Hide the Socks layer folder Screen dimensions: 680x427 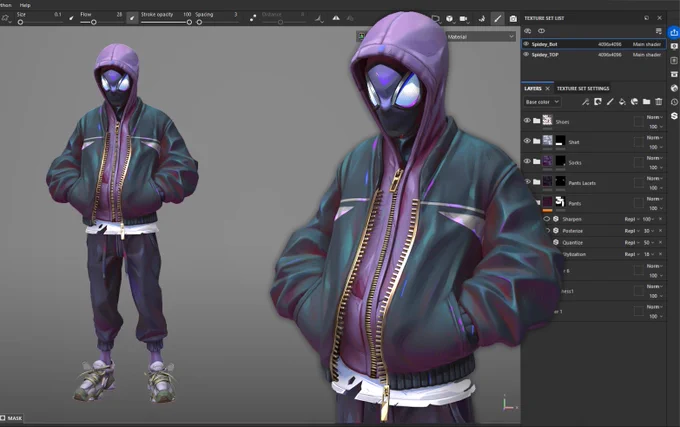(527, 161)
